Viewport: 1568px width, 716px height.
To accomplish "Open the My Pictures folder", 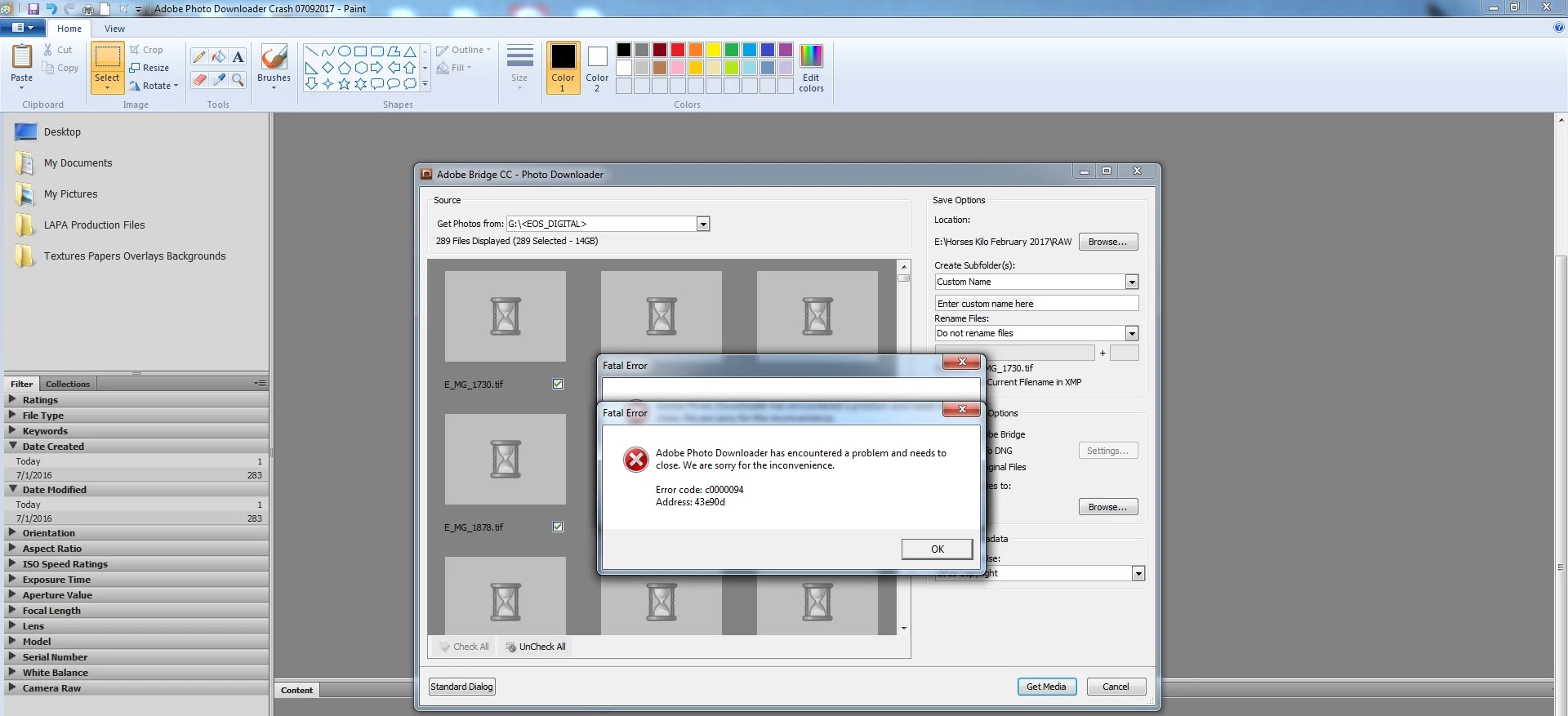I will [70, 194].
